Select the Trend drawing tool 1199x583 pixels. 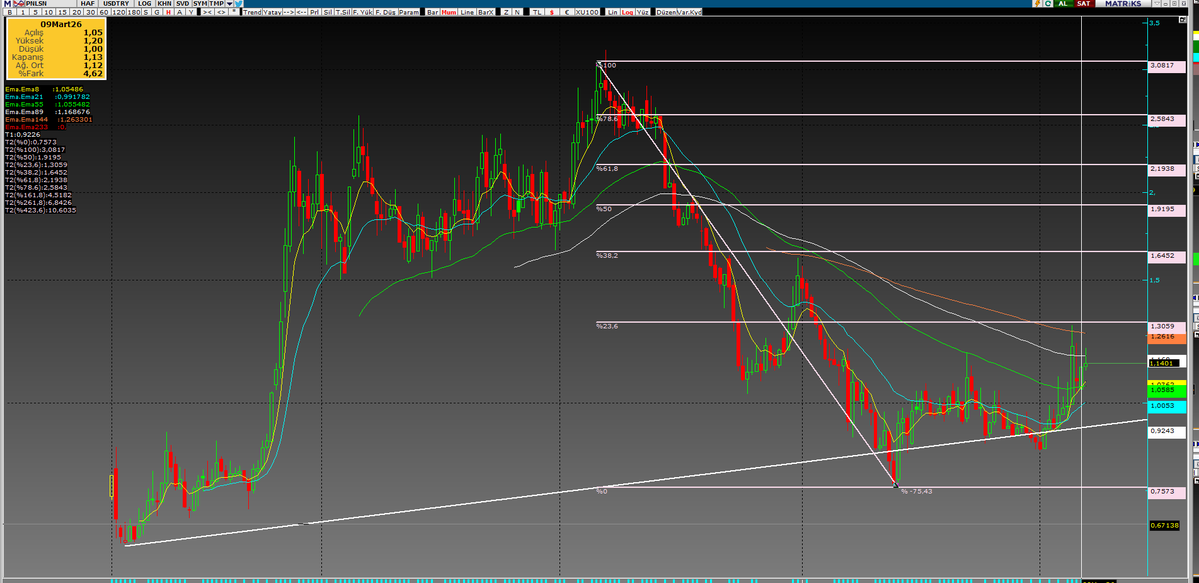(252, 12)
